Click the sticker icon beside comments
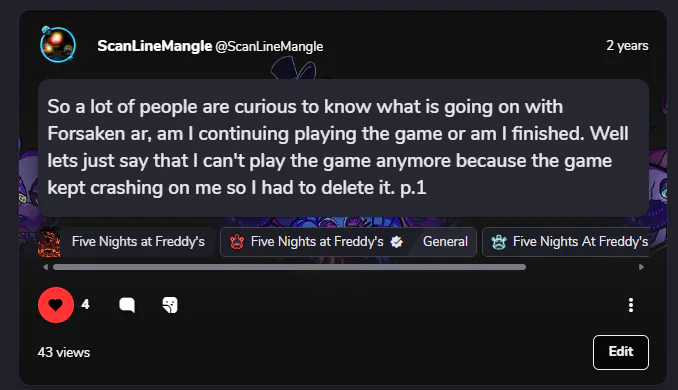Screen dimensions: 678x390 tap(170, 305)
